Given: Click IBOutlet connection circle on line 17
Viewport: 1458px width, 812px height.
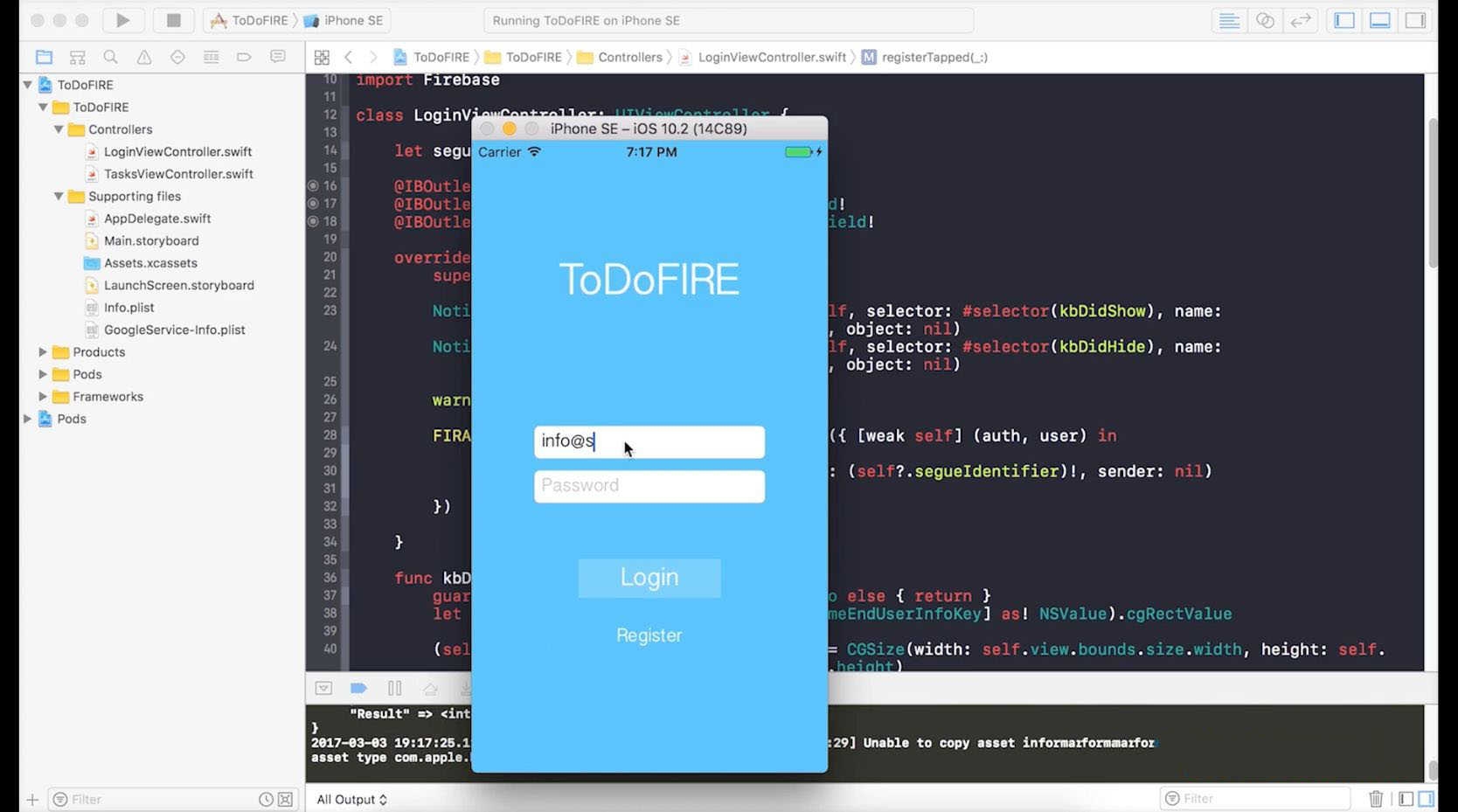Looking at the screenshot, I should [313, 204].
